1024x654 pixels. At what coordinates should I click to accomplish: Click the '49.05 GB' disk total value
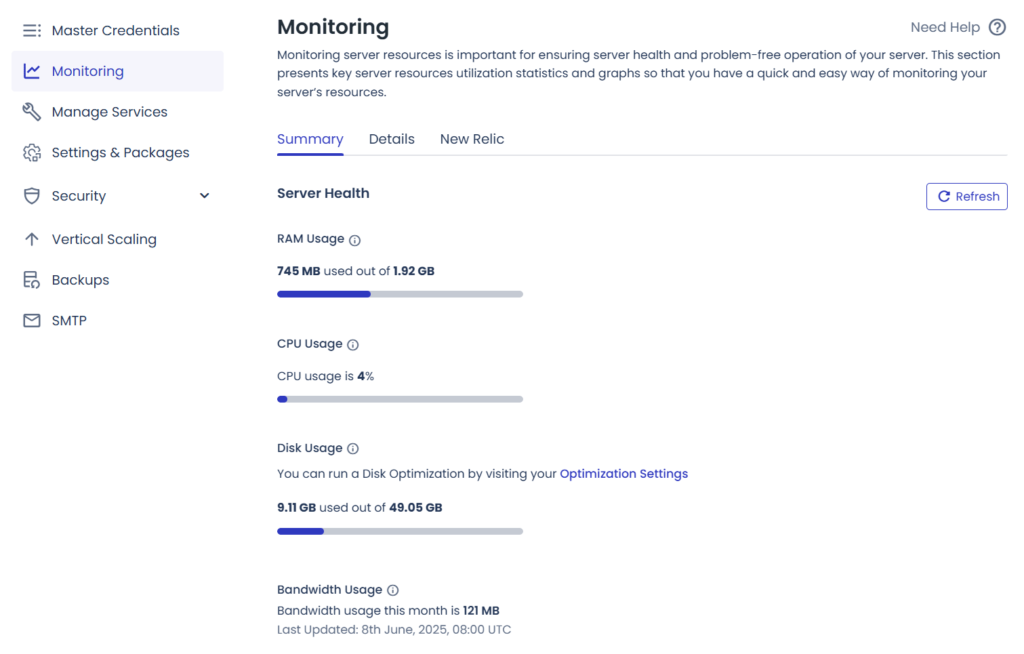point(415,508)
